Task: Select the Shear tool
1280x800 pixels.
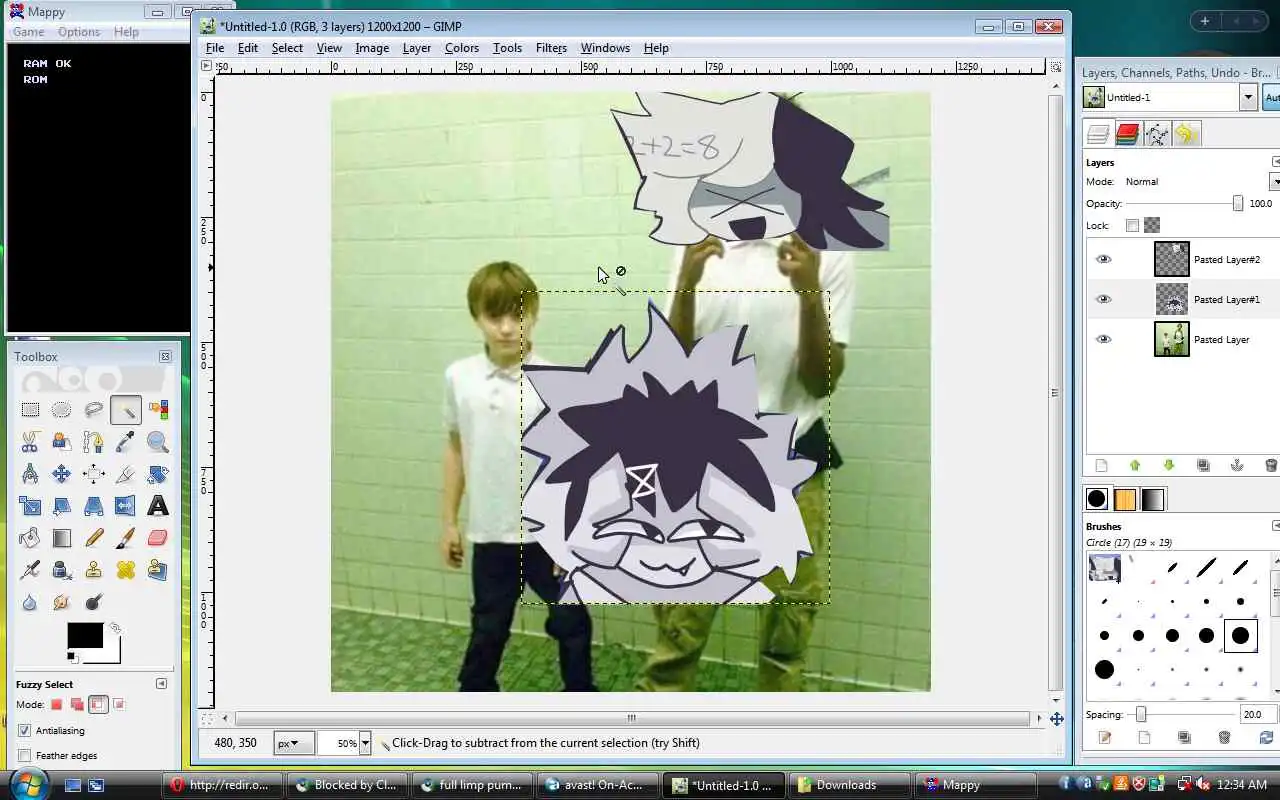Action: pyautogui.click(x=62, y=506)
